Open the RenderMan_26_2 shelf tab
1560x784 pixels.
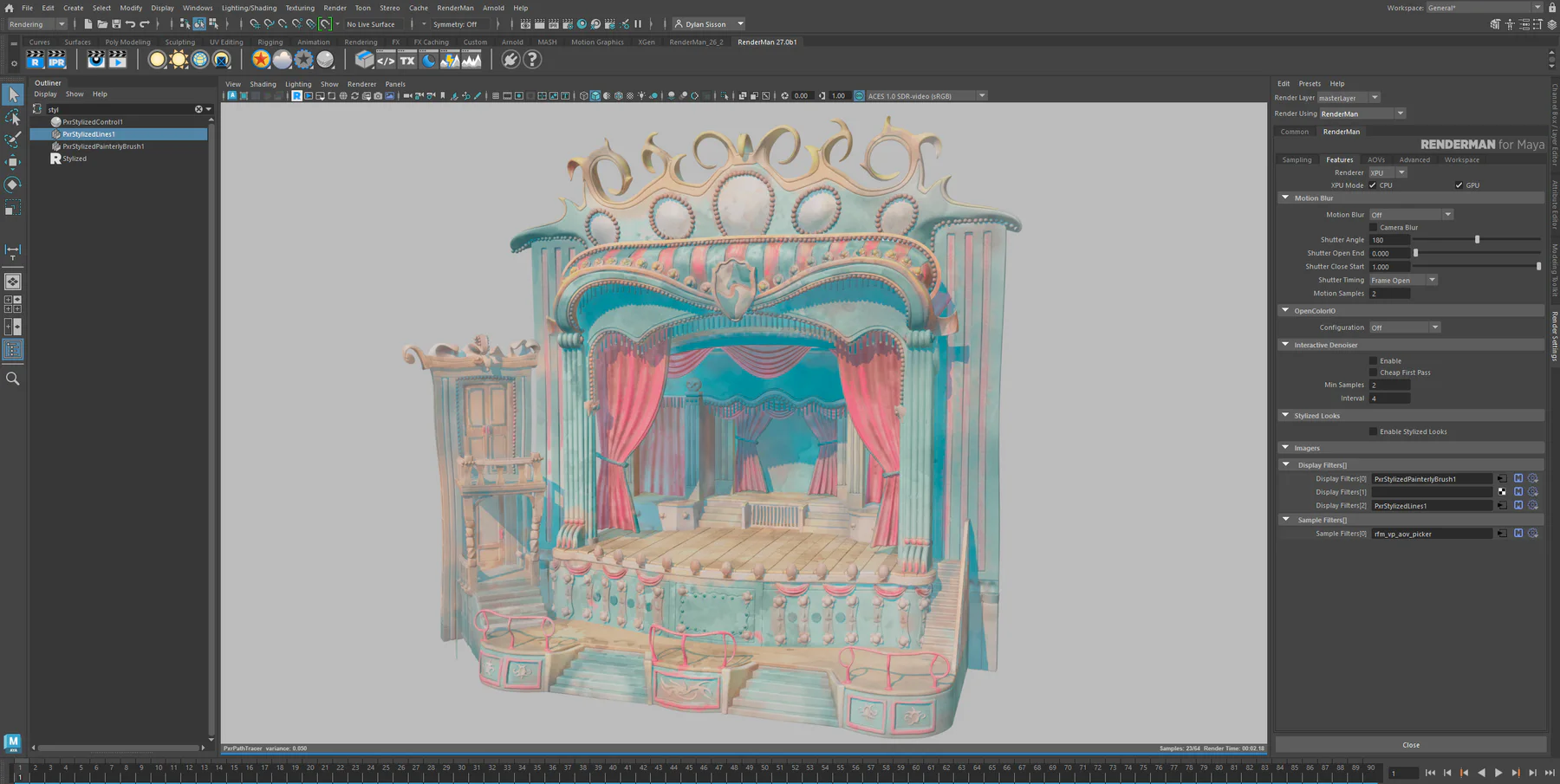(696, 42)
